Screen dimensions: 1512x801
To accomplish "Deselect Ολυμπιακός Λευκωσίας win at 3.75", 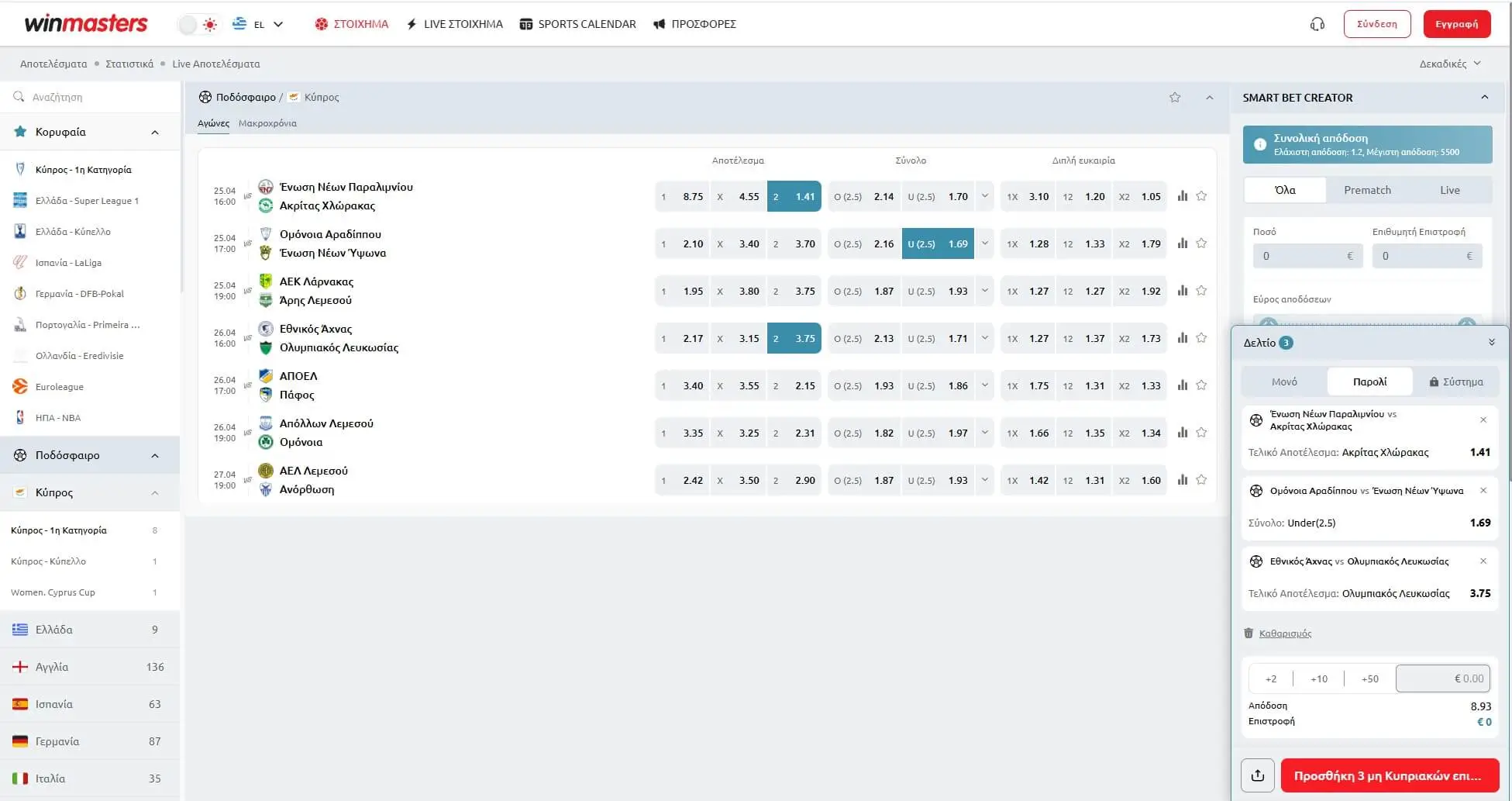I will 794,338.
